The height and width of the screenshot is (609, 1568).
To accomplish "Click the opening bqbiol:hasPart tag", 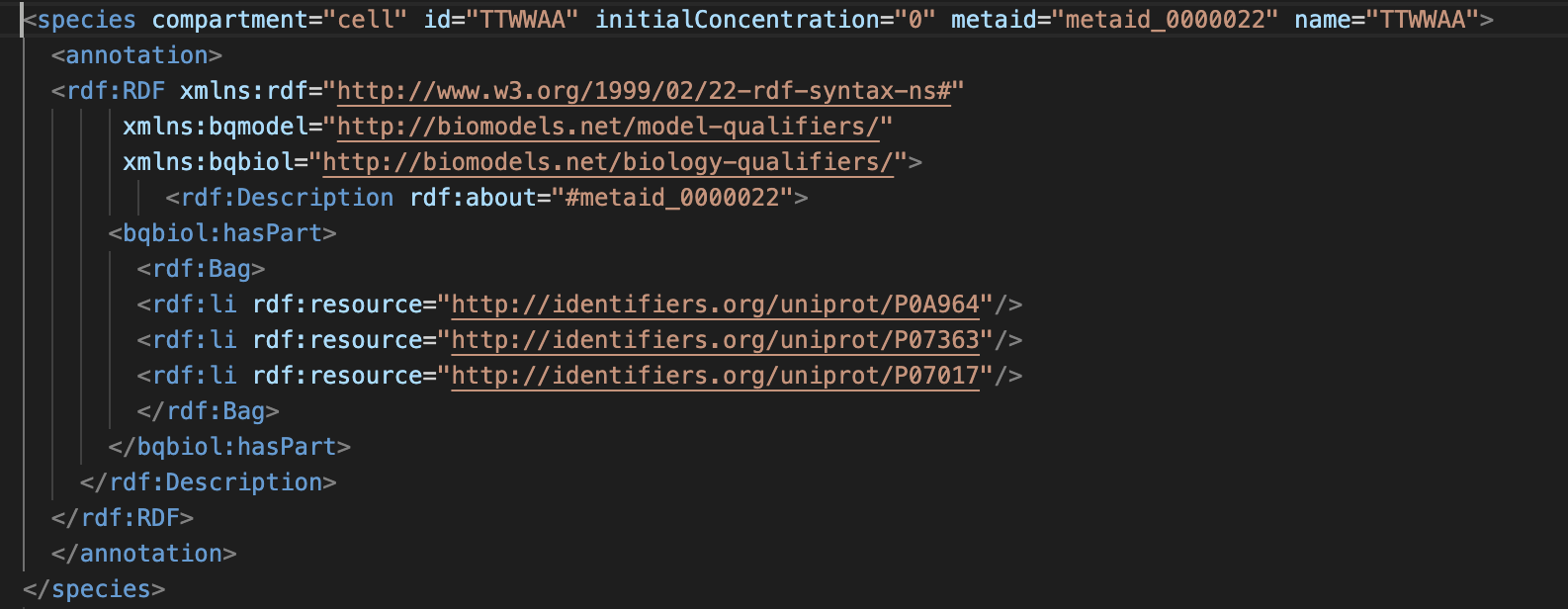I will click(222, 233).
